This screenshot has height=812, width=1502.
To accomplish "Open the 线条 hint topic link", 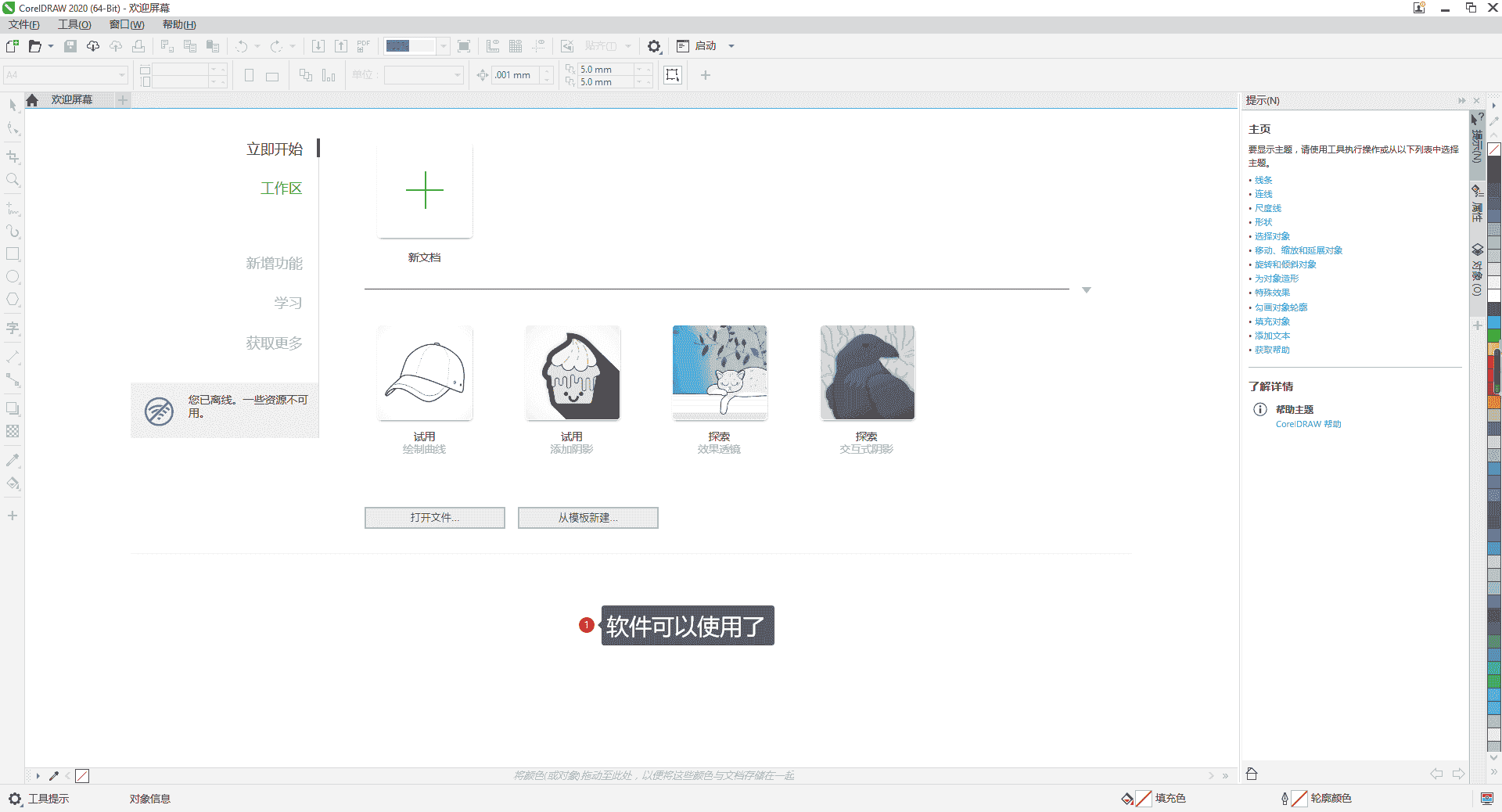I will point(1263,180).
